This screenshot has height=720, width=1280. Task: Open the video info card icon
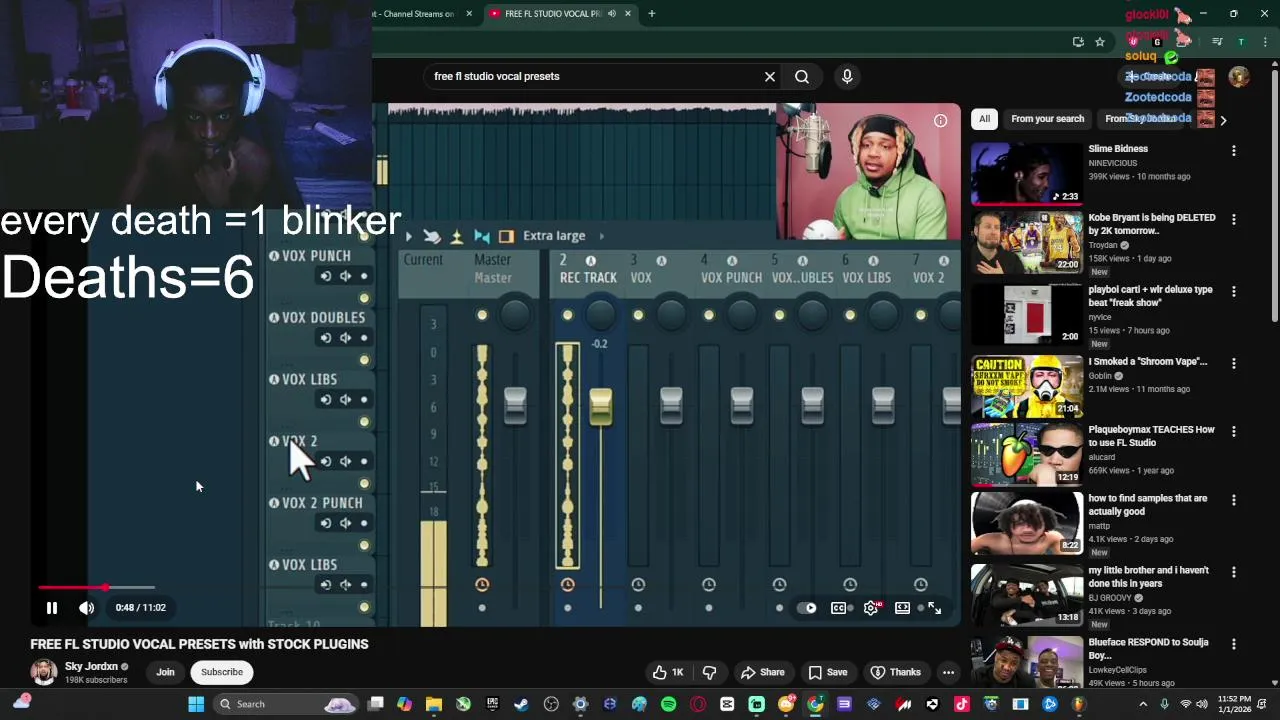point(940,121)
